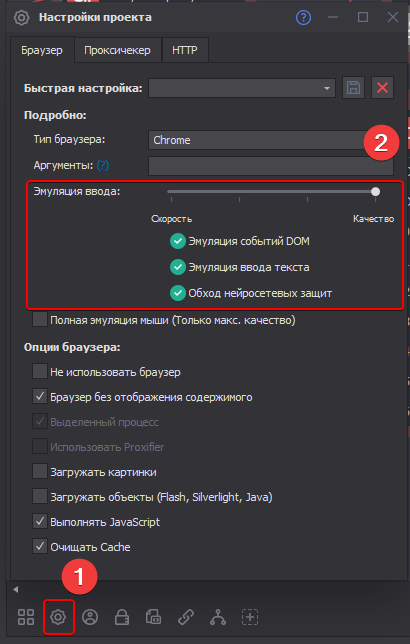Open the grid view icon in bottom toolbar
The height and width of the screenshot is (644, 410).
pyautogui.click(x=26, y=617)
